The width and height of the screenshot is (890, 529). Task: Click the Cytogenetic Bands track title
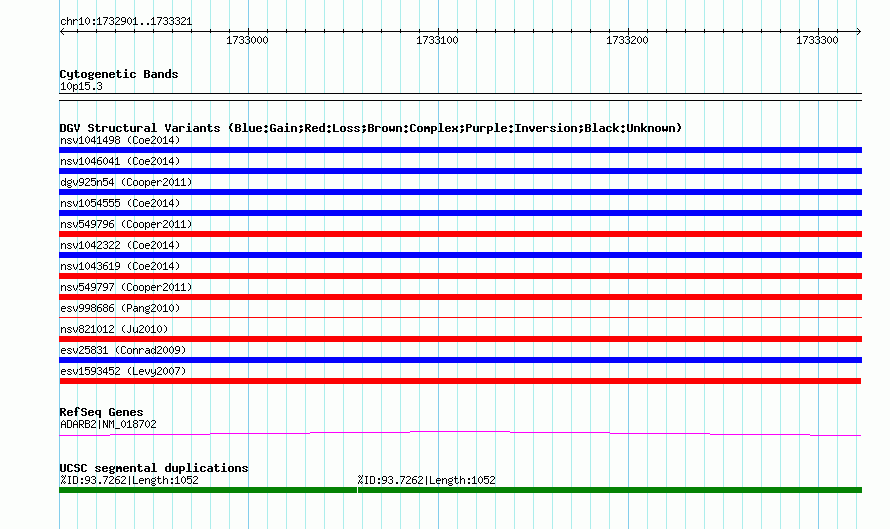click(x=119, y=74)
